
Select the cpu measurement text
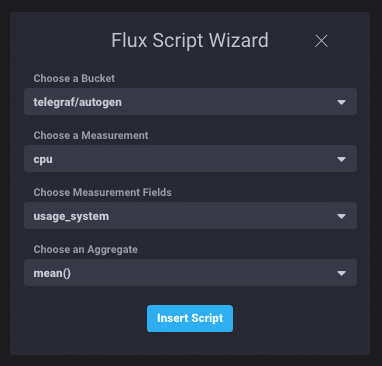pos(43,159)
